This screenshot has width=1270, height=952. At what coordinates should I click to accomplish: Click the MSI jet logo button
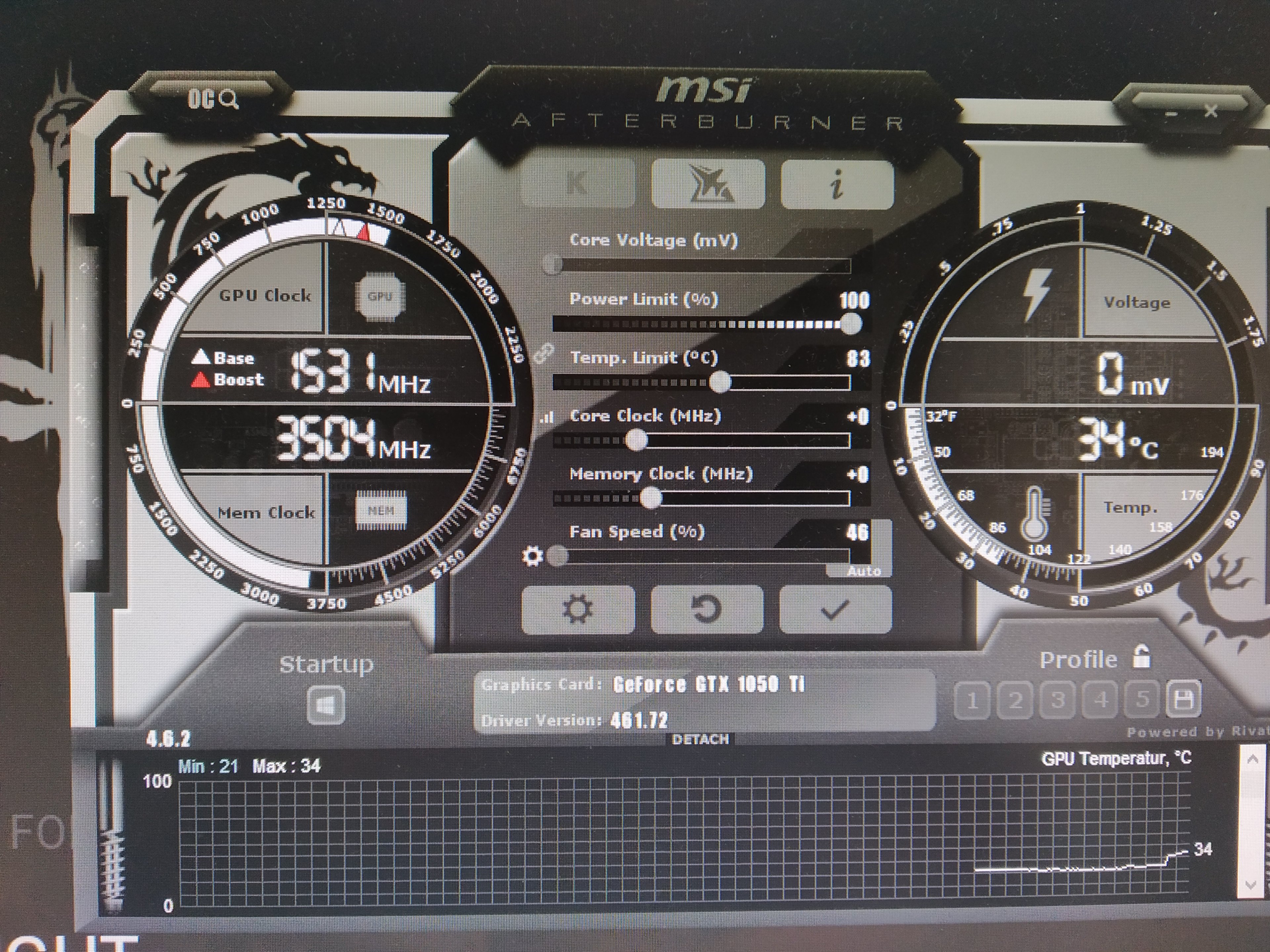[708, 184]
